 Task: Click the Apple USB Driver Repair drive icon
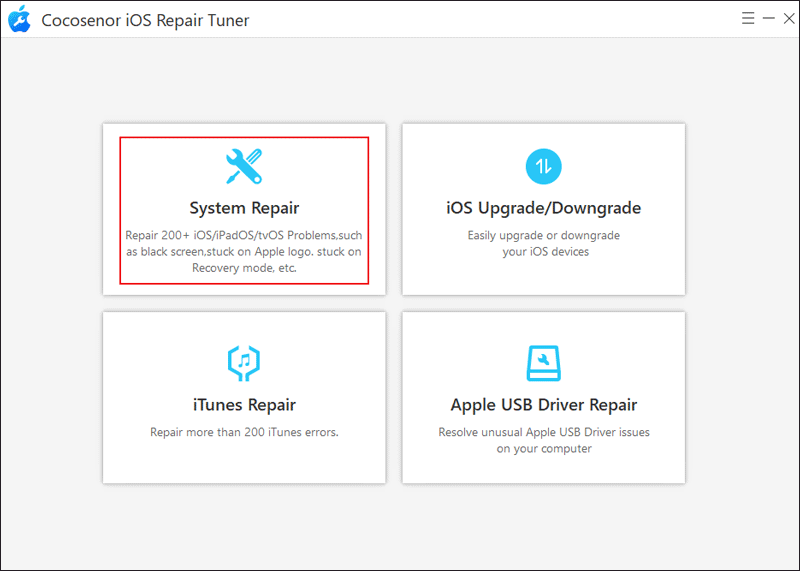click(543, 363)
